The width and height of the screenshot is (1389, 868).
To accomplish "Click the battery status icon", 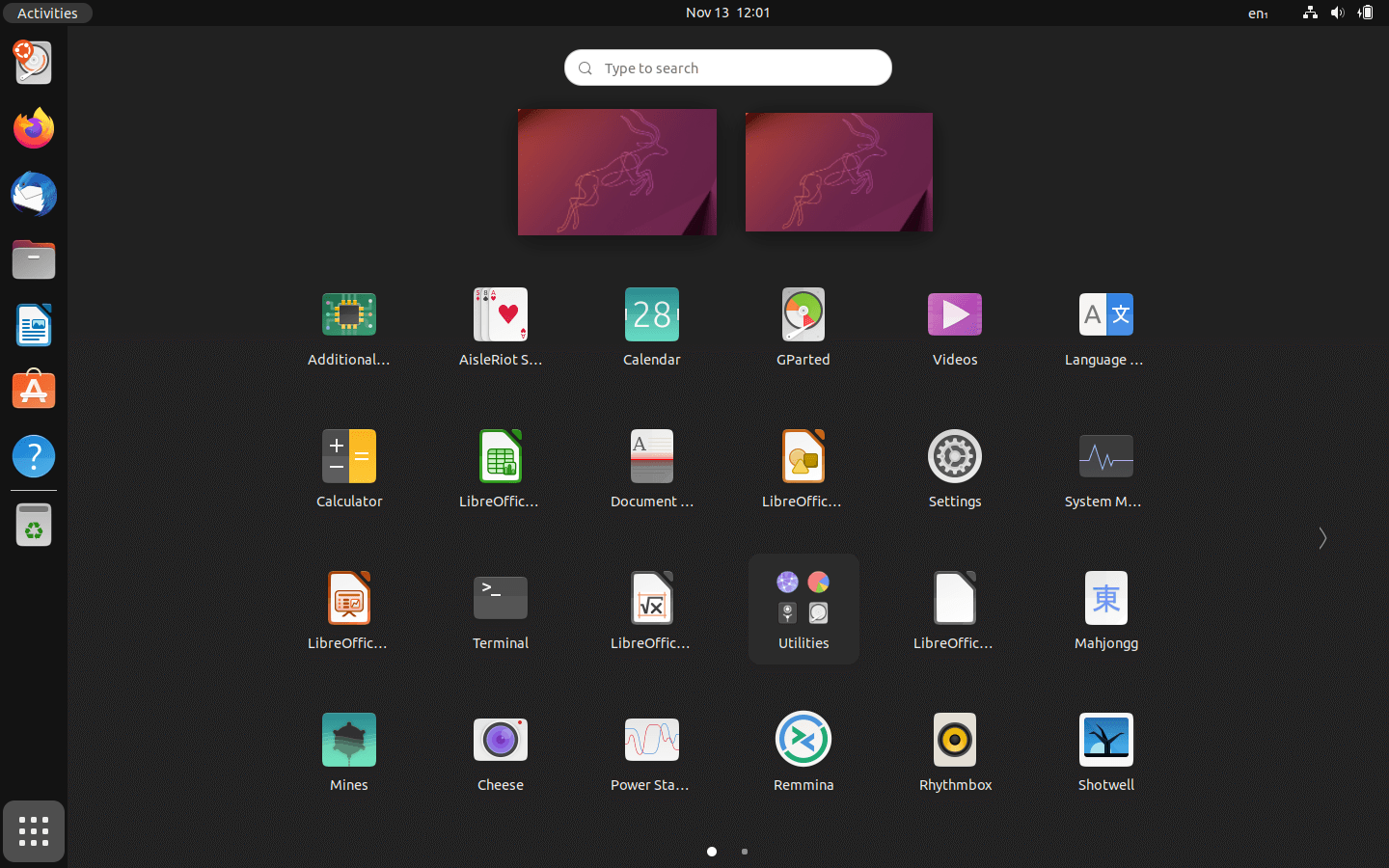I will point(1365,13).
